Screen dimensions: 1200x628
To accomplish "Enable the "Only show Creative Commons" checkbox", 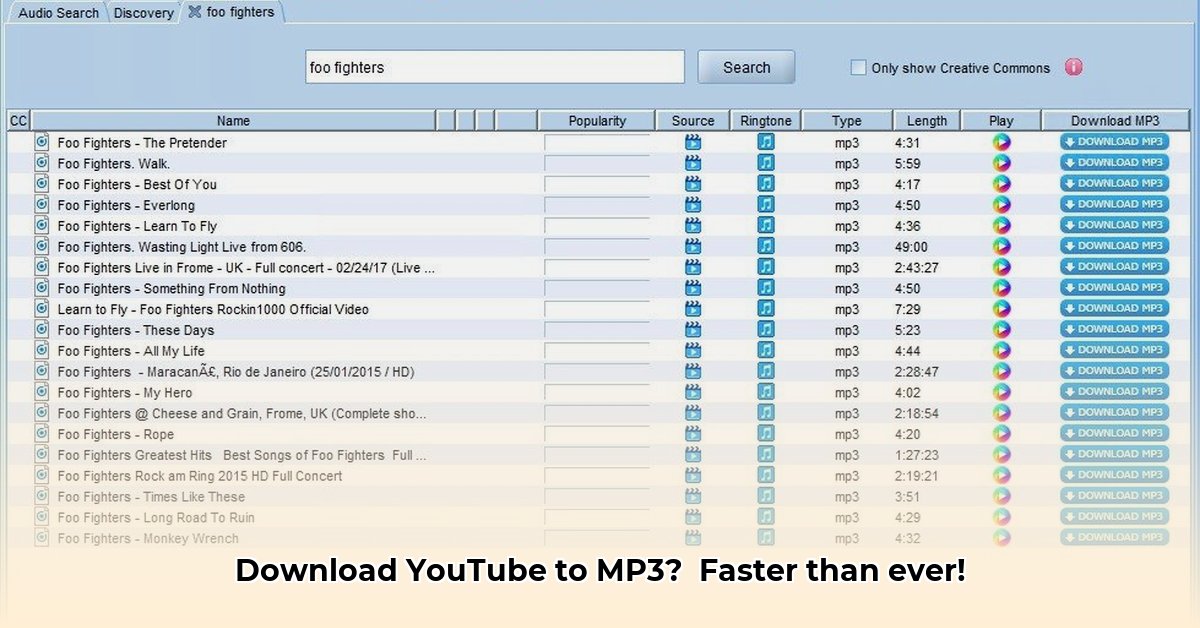I will pos(858,67).
